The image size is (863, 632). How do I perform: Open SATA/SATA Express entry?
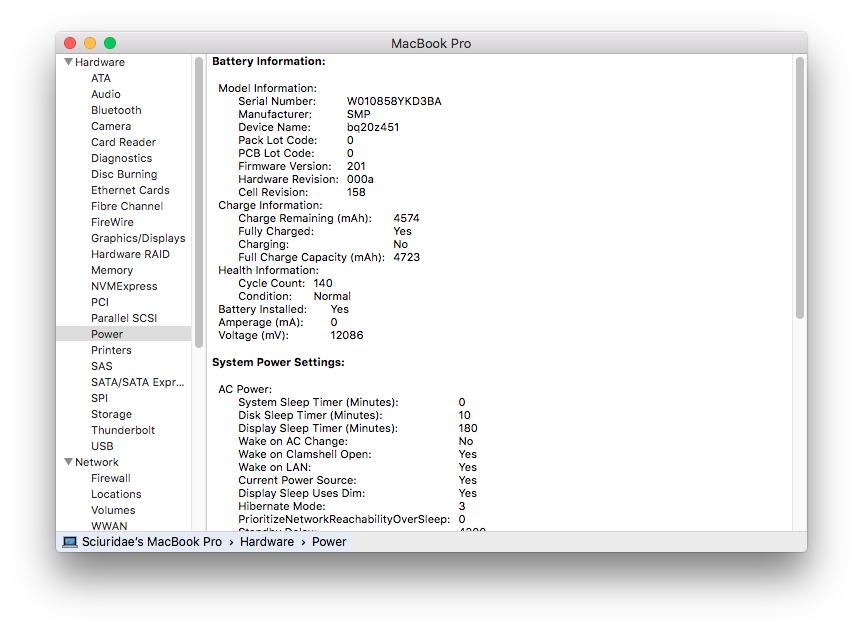click(x=138, y=382)
